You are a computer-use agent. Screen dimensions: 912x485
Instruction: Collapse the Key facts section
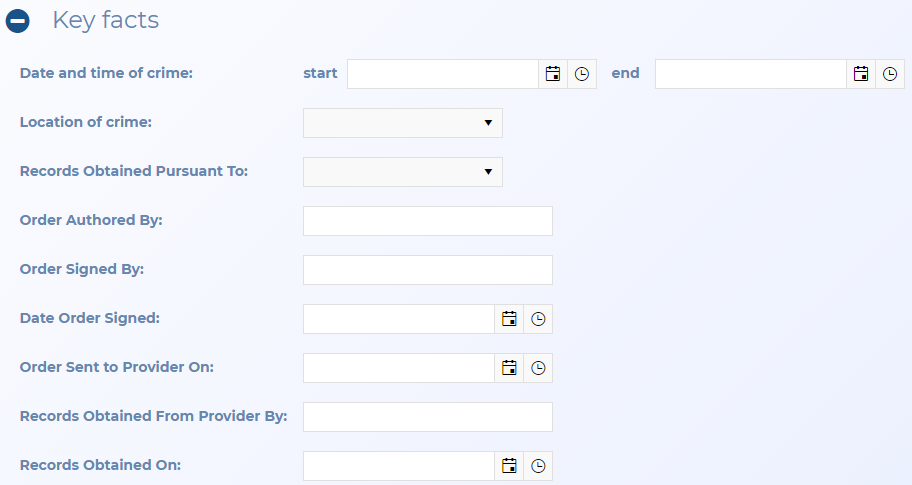[x=18, y=21]
